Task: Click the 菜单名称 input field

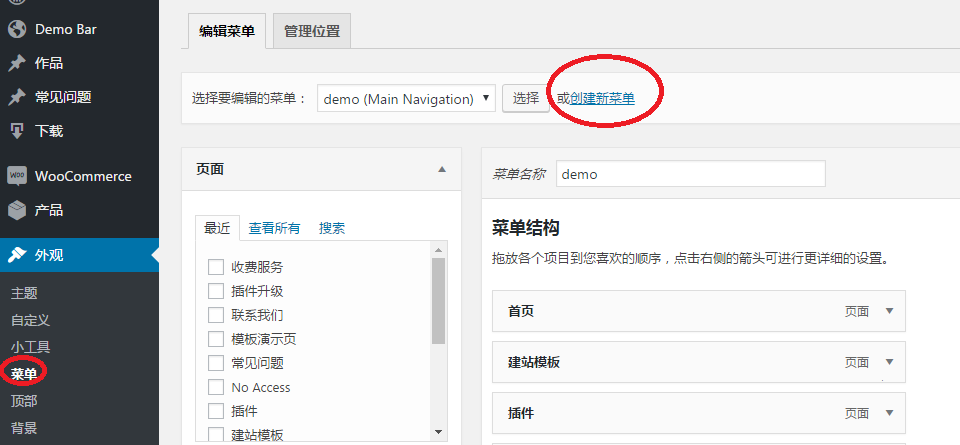Action: [x=690, y=174]
